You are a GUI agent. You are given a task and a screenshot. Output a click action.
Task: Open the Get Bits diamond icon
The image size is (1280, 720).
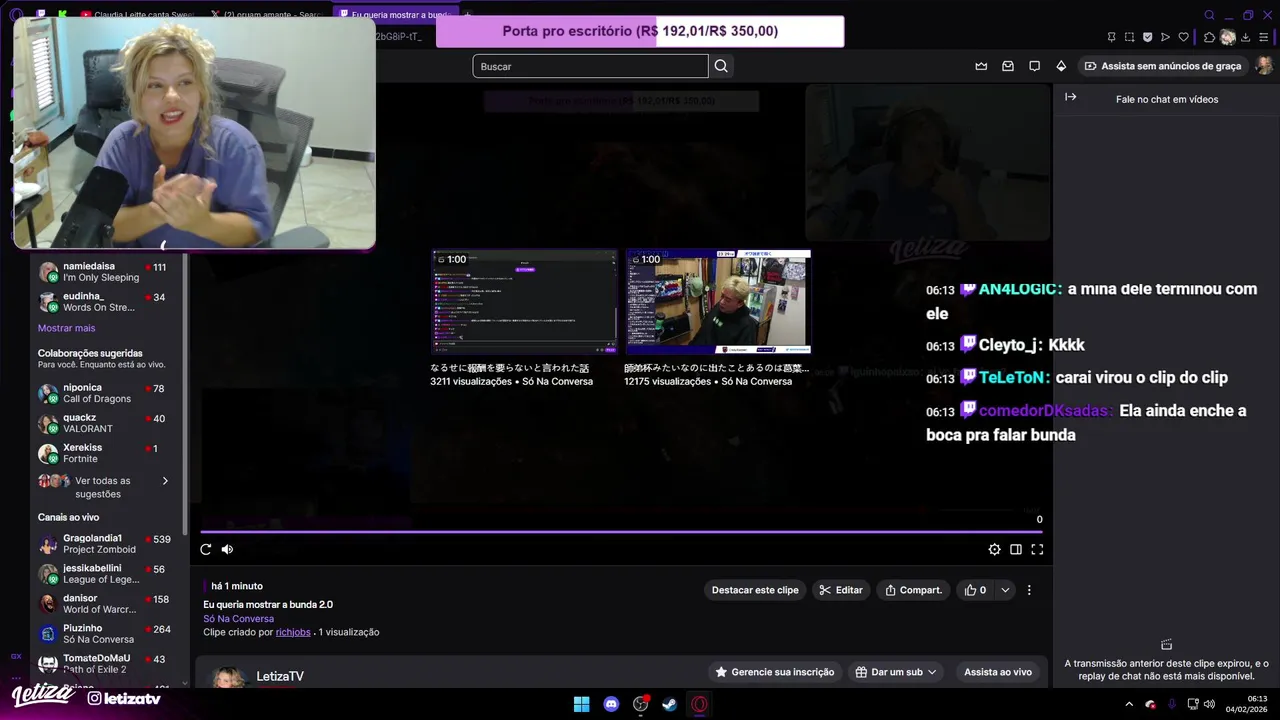[x=1061, y=66]
